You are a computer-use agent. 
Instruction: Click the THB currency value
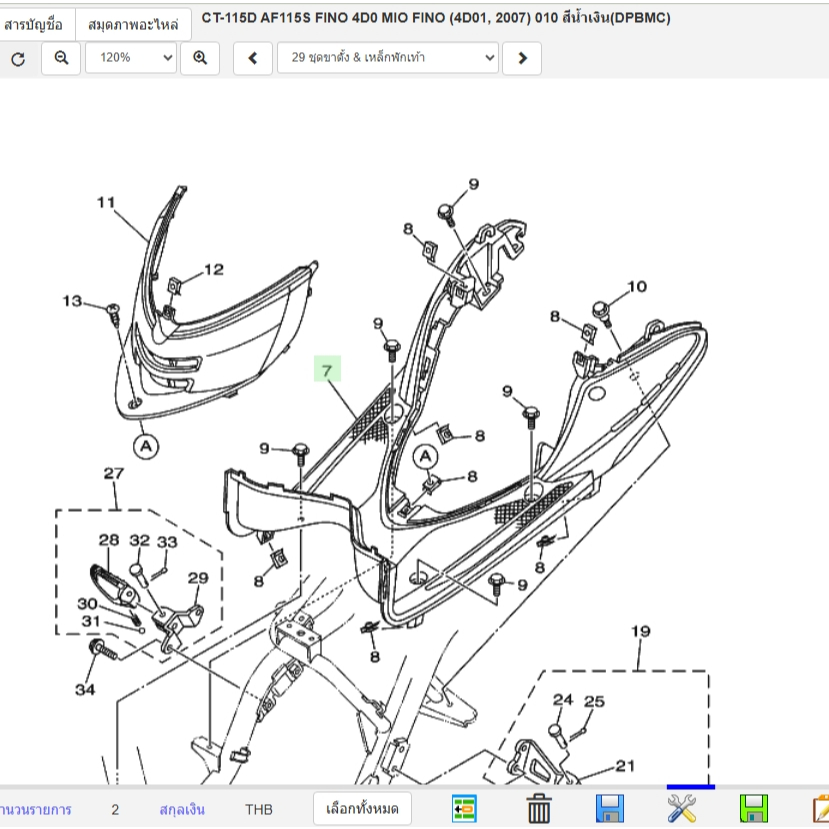[x=259, y=809]
